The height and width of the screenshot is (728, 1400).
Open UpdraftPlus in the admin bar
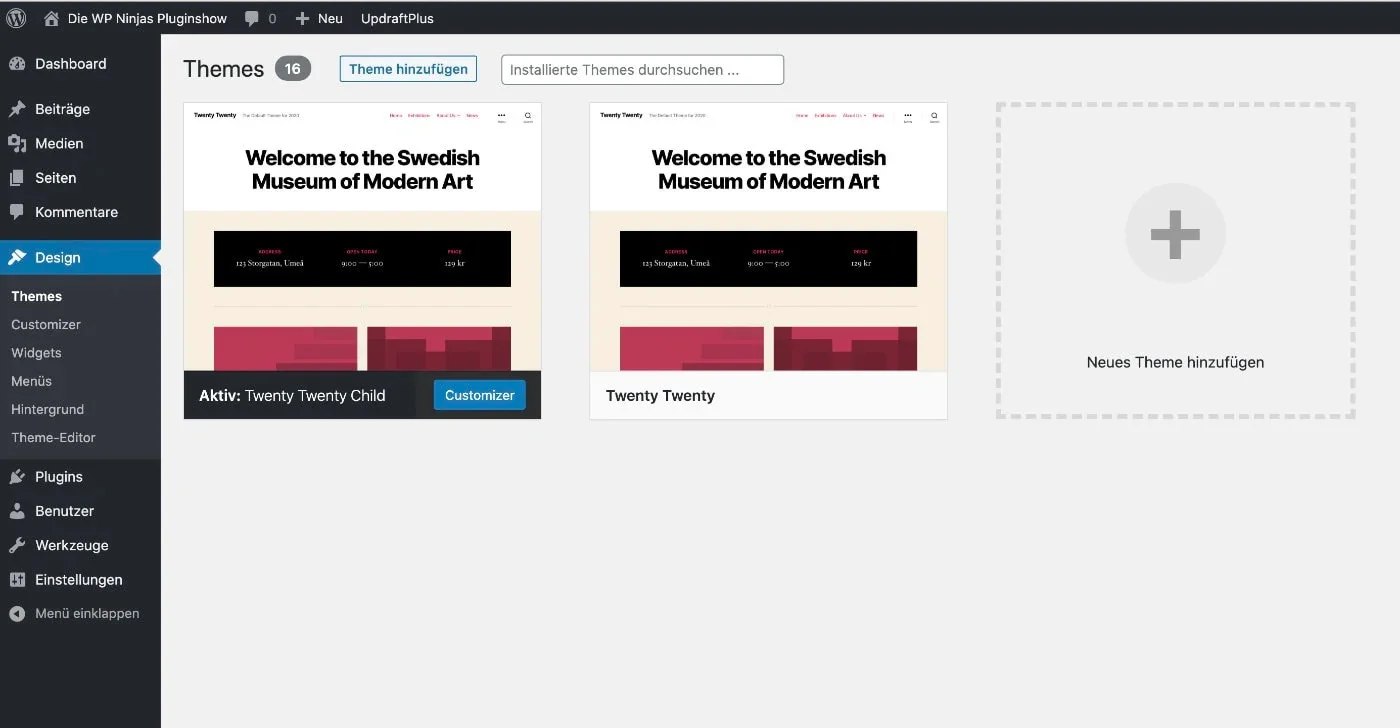coord(397,18)
